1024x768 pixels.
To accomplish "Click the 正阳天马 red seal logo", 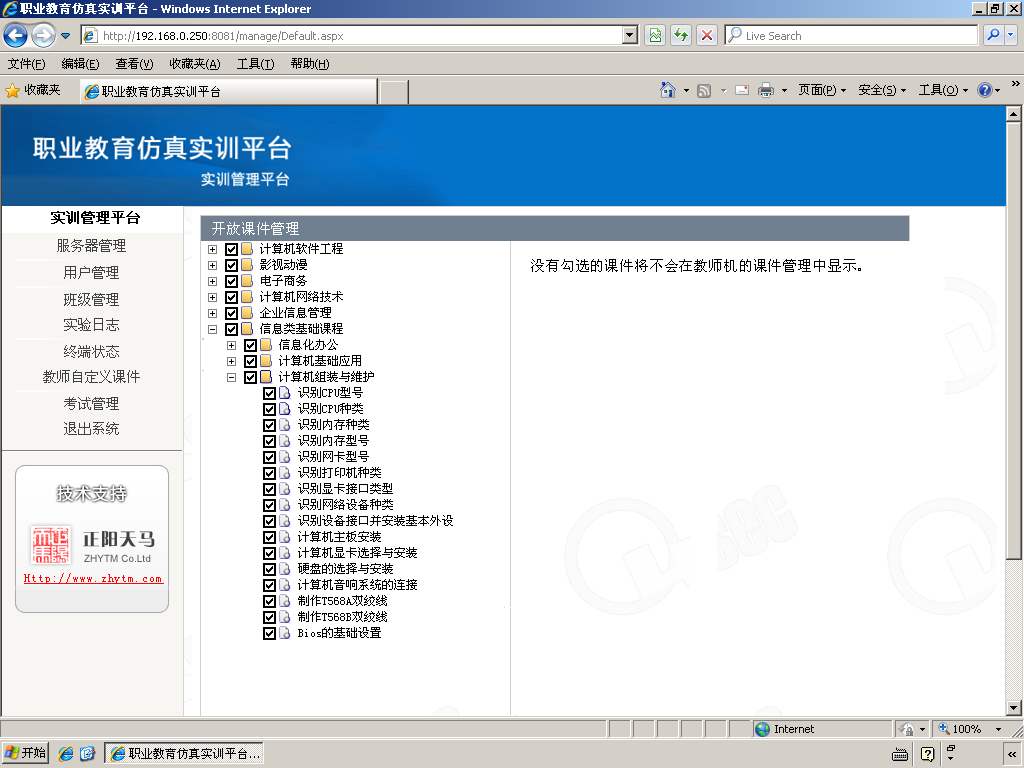I will 50,545.
